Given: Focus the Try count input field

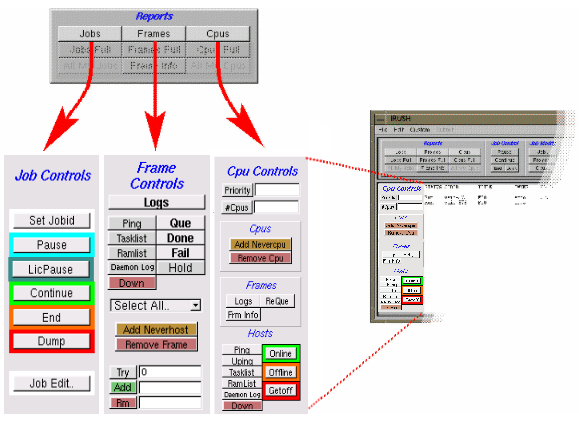Looking at the screenshot, I should click(170, 372).
